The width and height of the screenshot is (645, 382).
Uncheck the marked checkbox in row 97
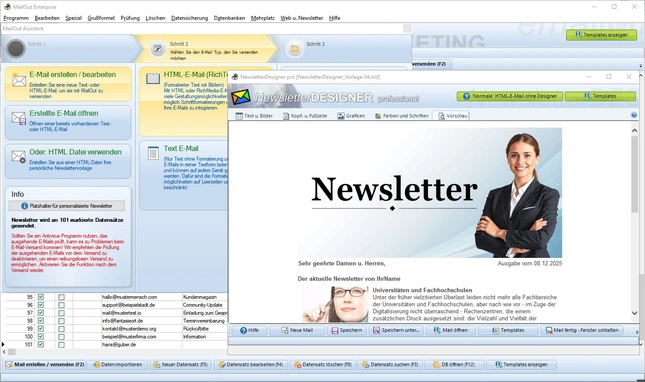coord(41,313)
